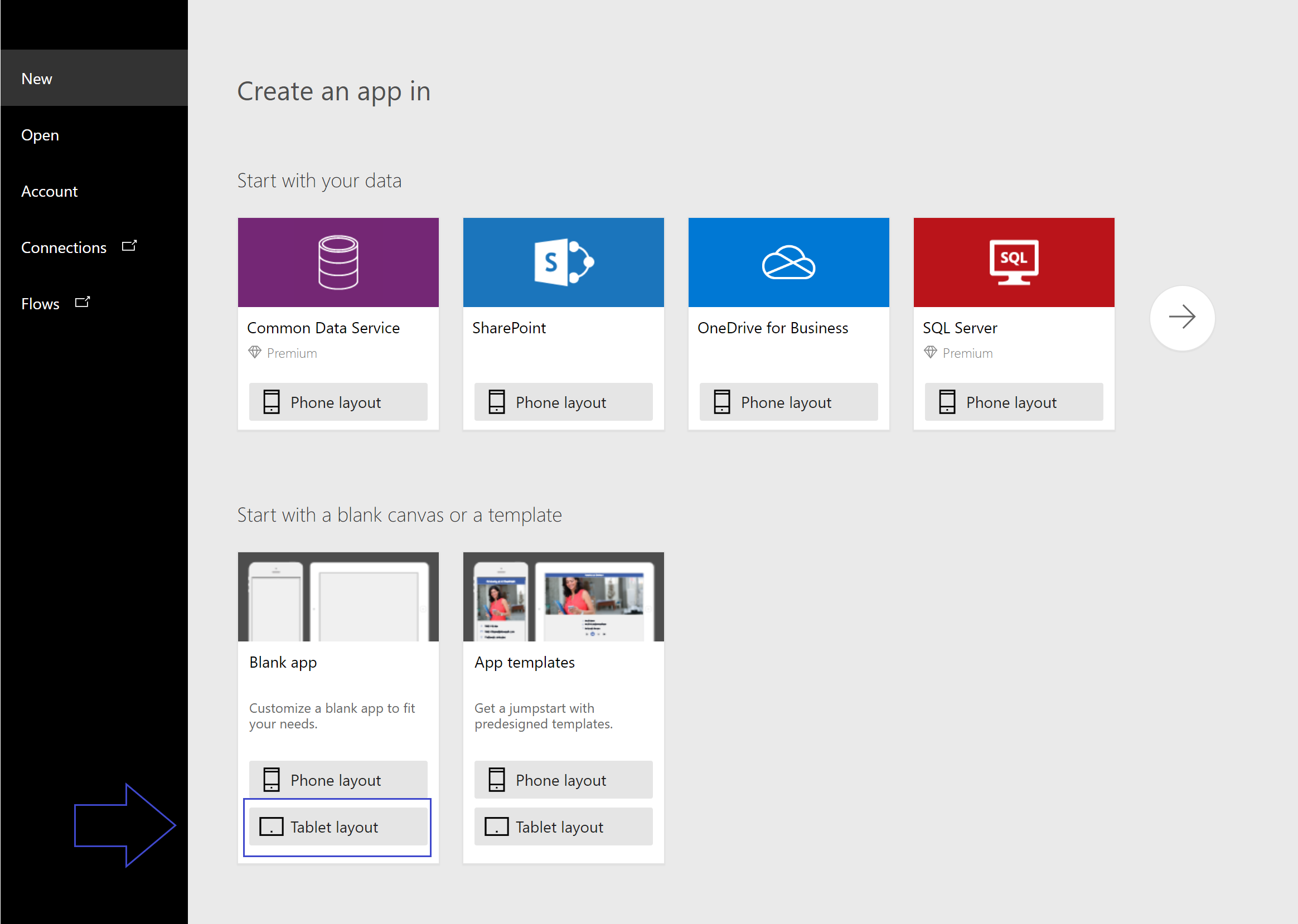Click the SQL Server card title
Viewport: 1298px width, 924px height.
point(960,328)
